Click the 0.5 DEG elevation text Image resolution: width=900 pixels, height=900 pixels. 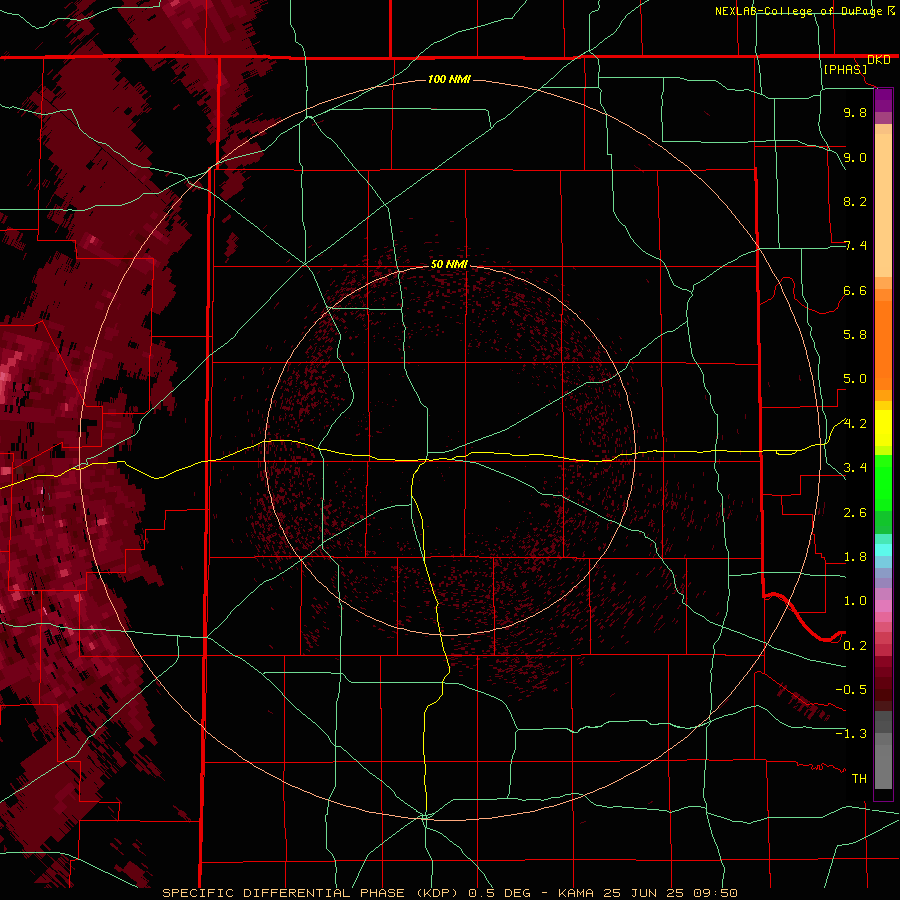pyautogui.click(x=500, y=893)
